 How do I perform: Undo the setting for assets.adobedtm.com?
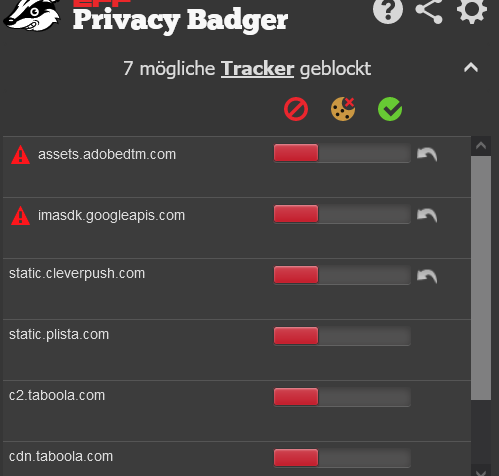(x=427, y=155)
